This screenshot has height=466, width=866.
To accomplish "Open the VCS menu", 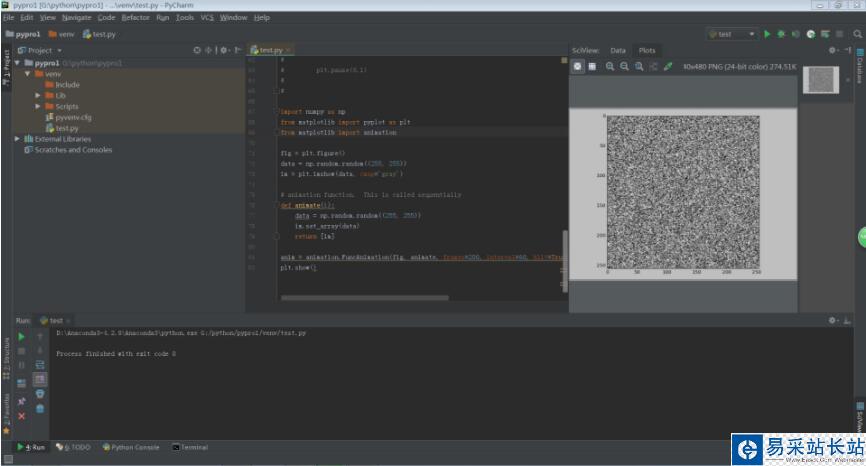I will pyautogui.click(x=207, y=18).
